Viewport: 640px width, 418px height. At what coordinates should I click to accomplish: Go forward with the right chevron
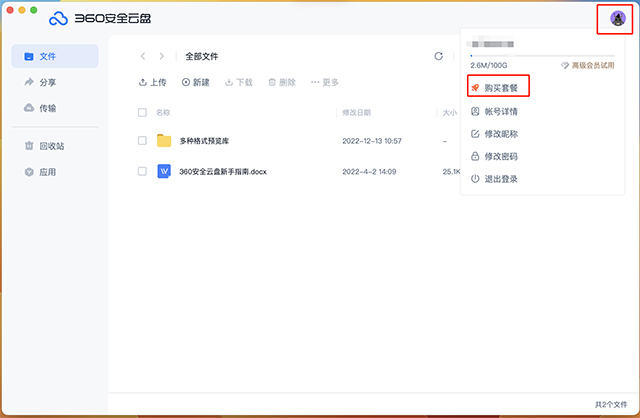pyautogui.click(x=162, y=56)
